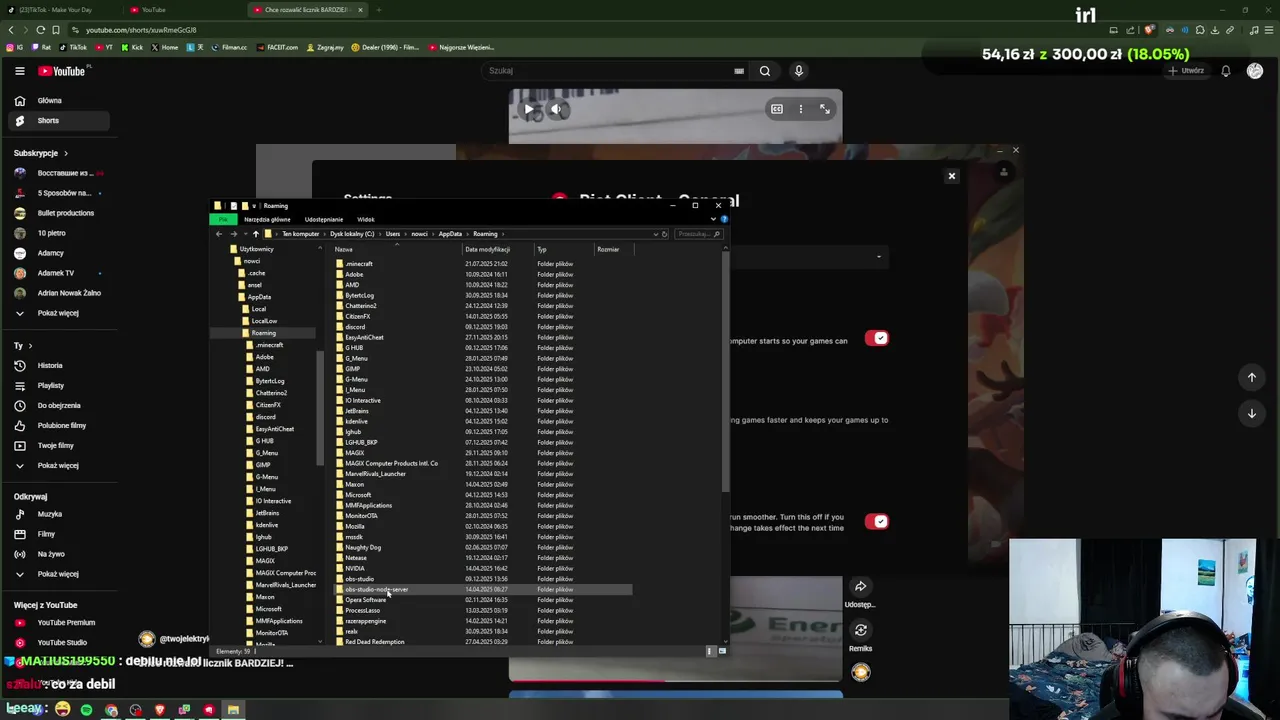Viewport: 1280px width, 720px height.
Task: Select NVIDIA folder in file list
Action: (354, 569)
